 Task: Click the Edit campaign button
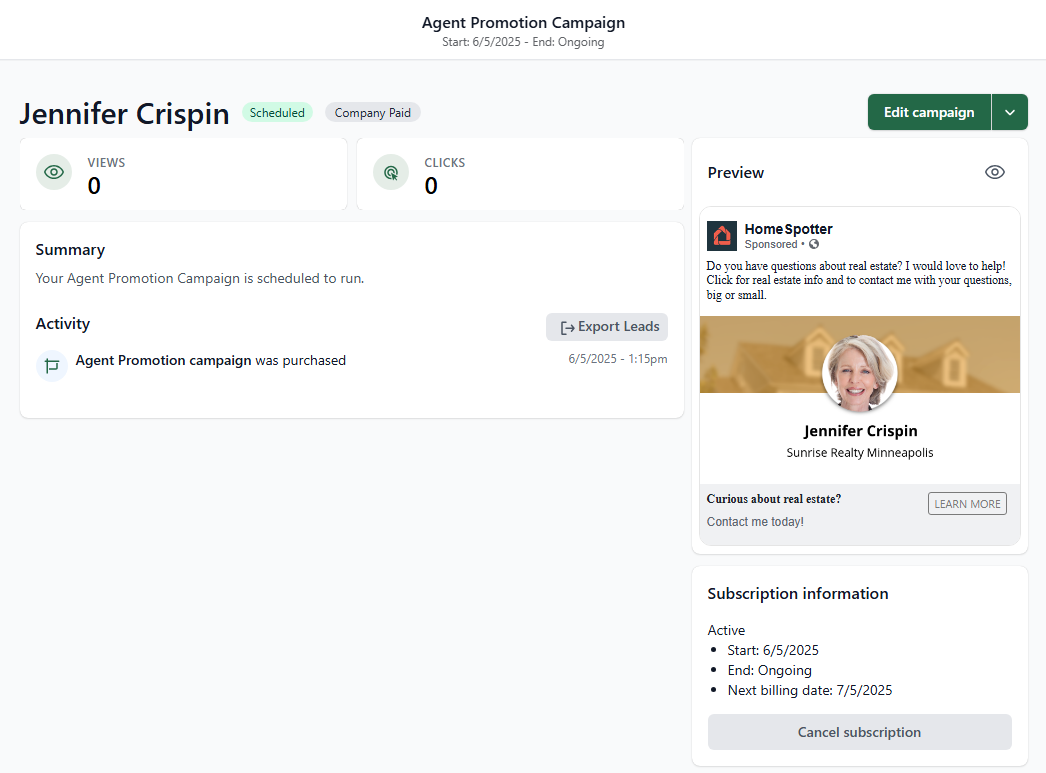click(x=929, y=112)
